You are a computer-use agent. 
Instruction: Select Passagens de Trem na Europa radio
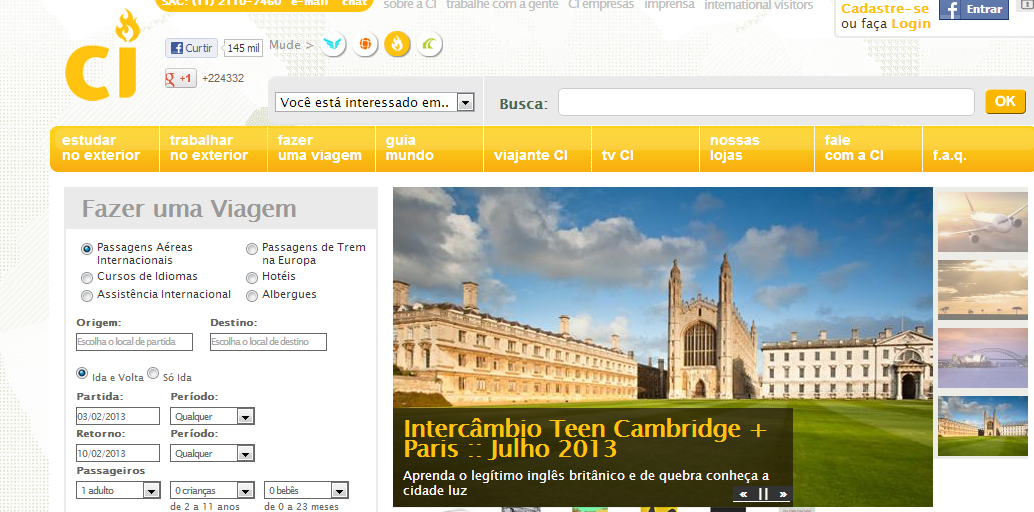coord(252,249)
